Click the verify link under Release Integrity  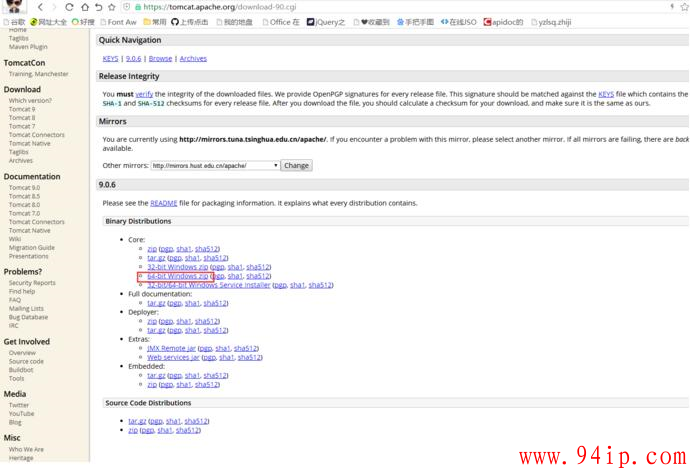point(144,94)
